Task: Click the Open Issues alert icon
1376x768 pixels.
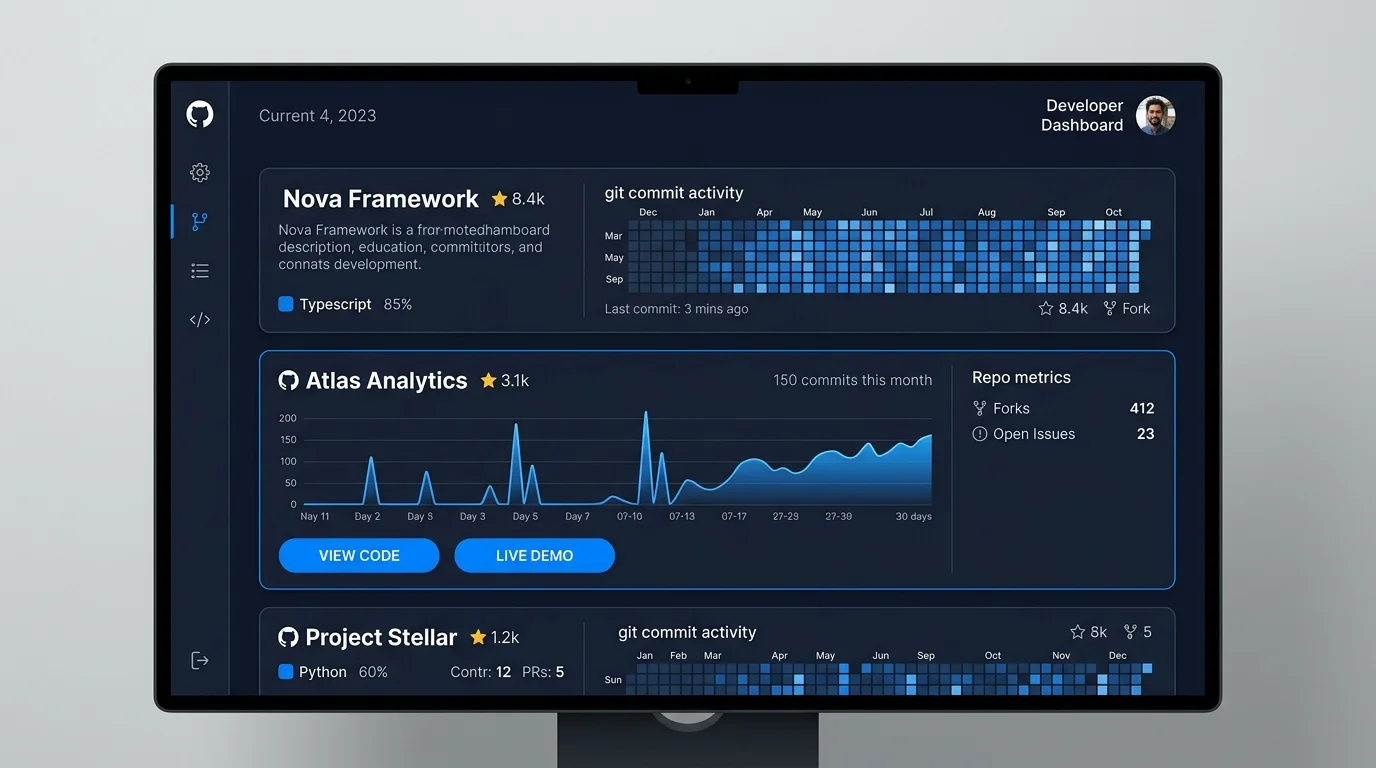Action: click(x=980, y=434)
